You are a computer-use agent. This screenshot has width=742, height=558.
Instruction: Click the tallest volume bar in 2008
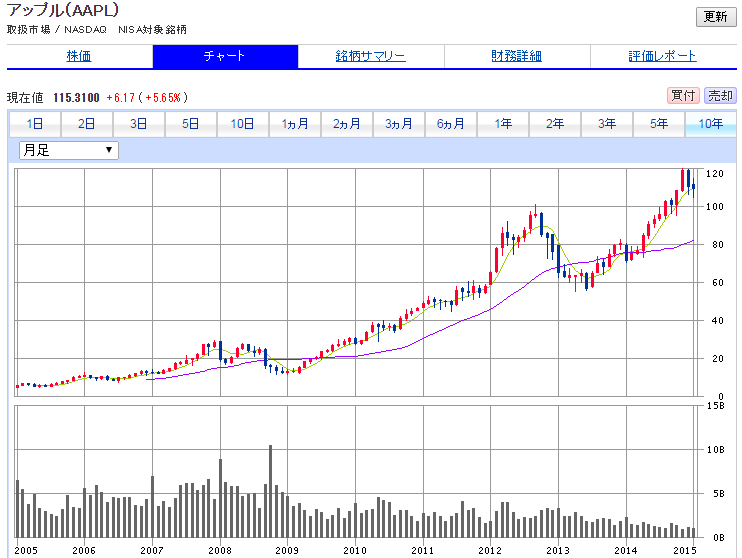pyautogui.click(x=270, y=492)
